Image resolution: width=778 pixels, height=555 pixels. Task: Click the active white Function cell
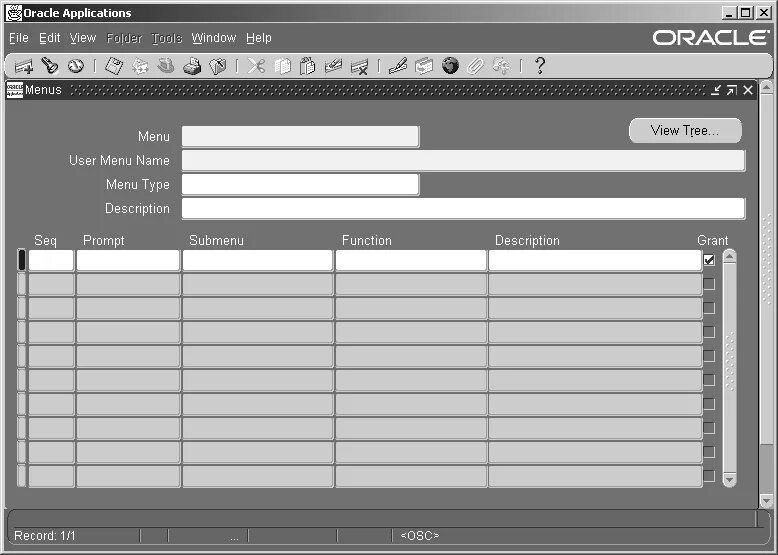coord(411,260)
